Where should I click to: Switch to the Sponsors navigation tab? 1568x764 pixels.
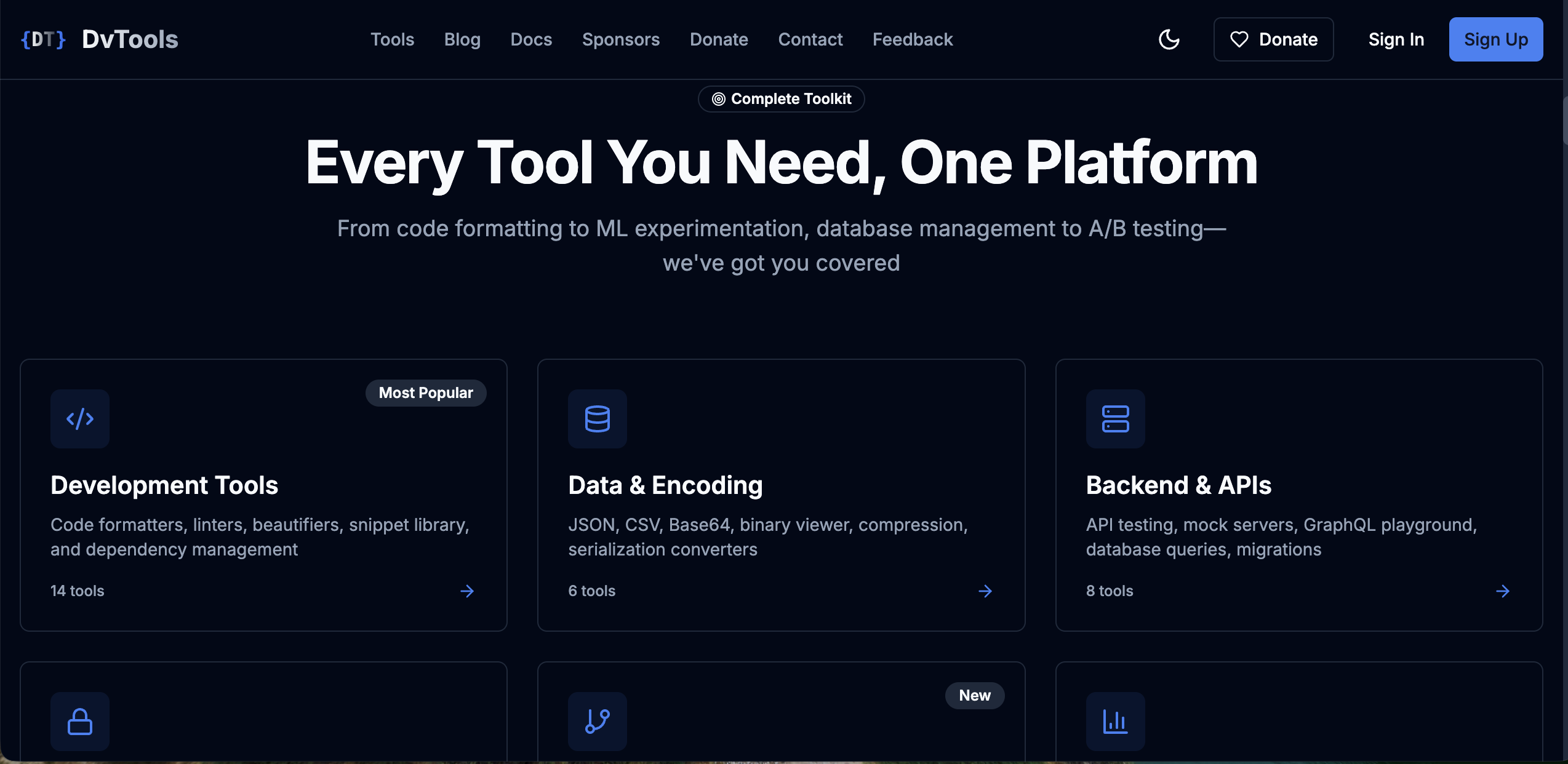(x=621, y=39)
